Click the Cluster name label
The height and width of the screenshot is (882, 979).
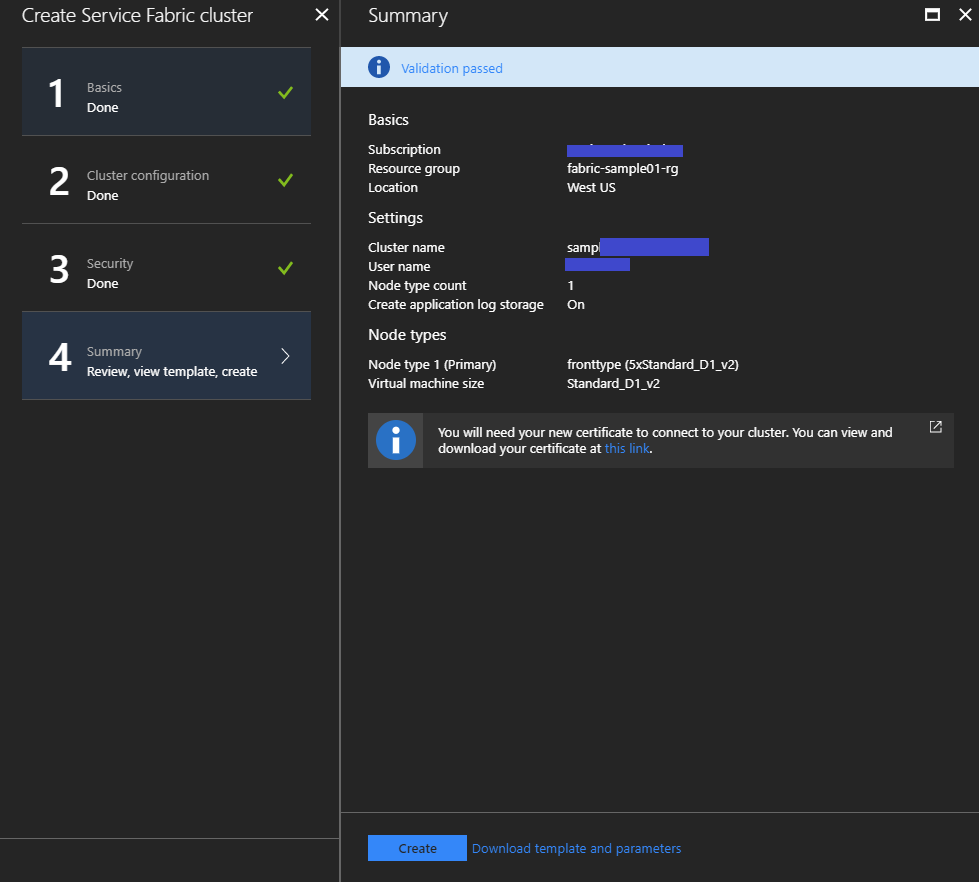406,247
